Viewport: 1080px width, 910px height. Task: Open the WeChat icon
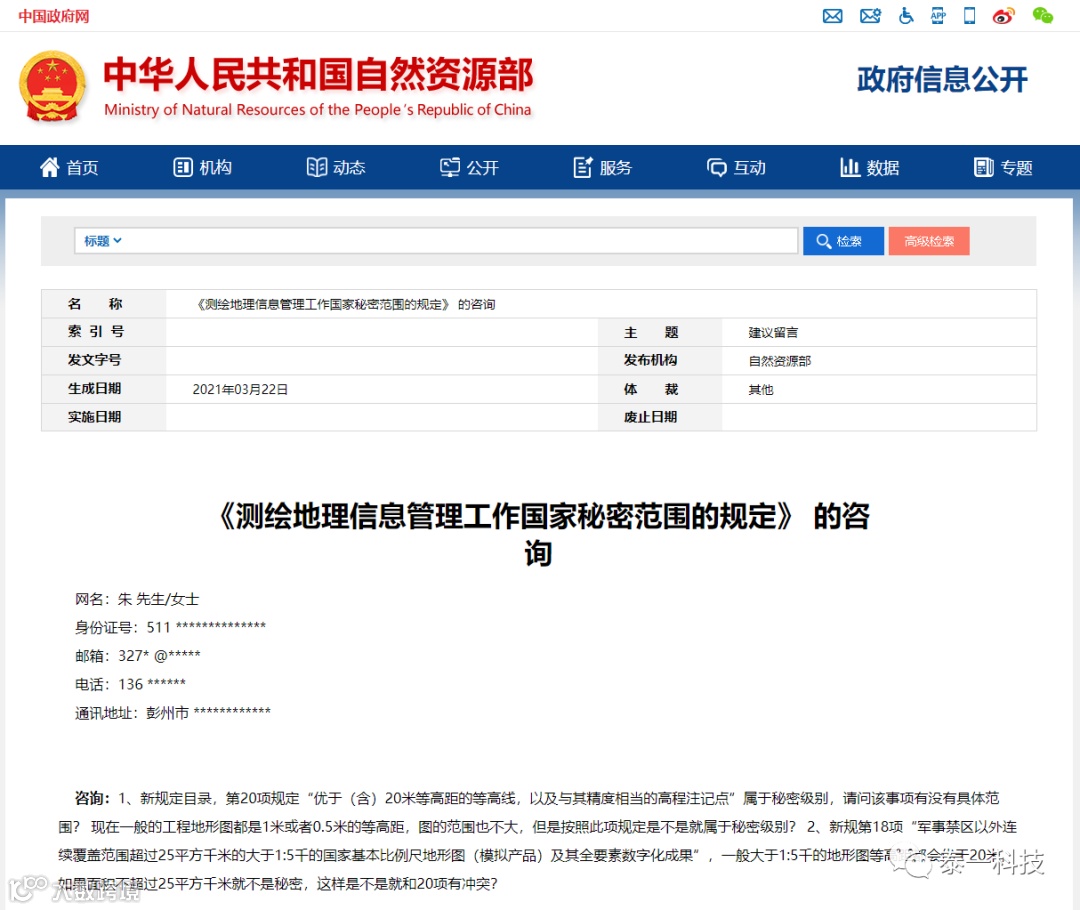click(1042, 15)
